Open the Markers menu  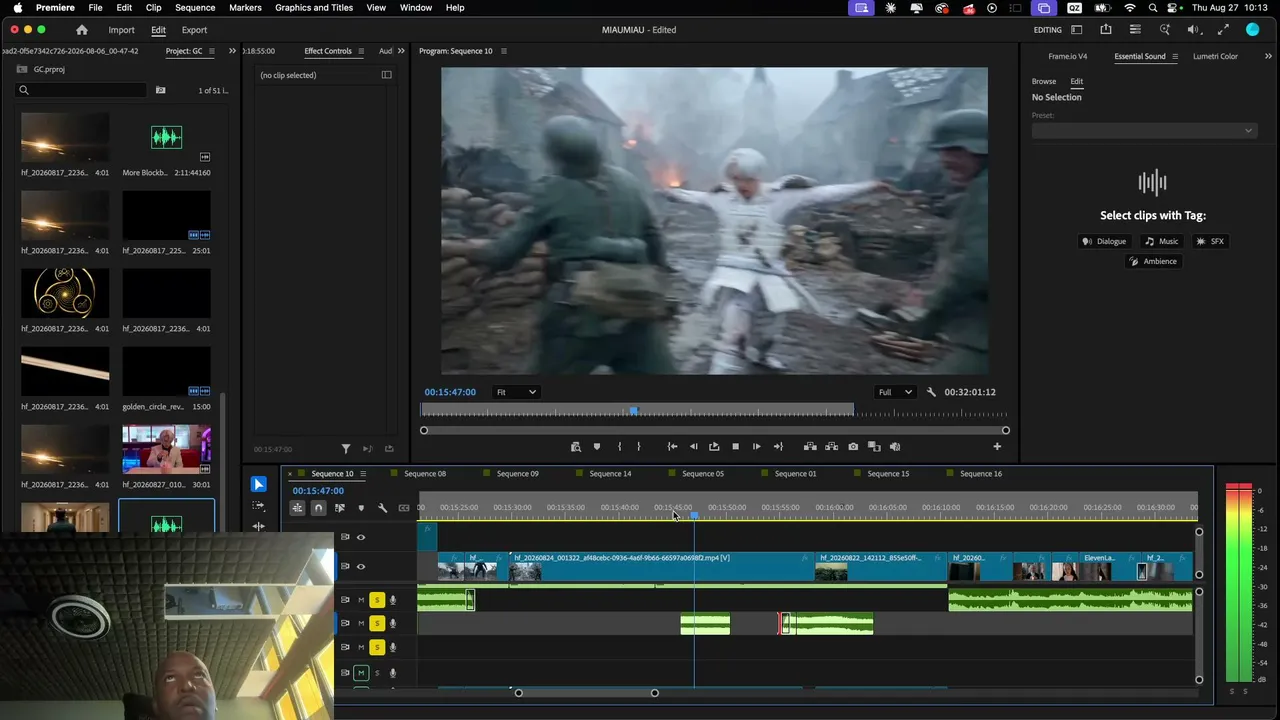coord(245,8)
